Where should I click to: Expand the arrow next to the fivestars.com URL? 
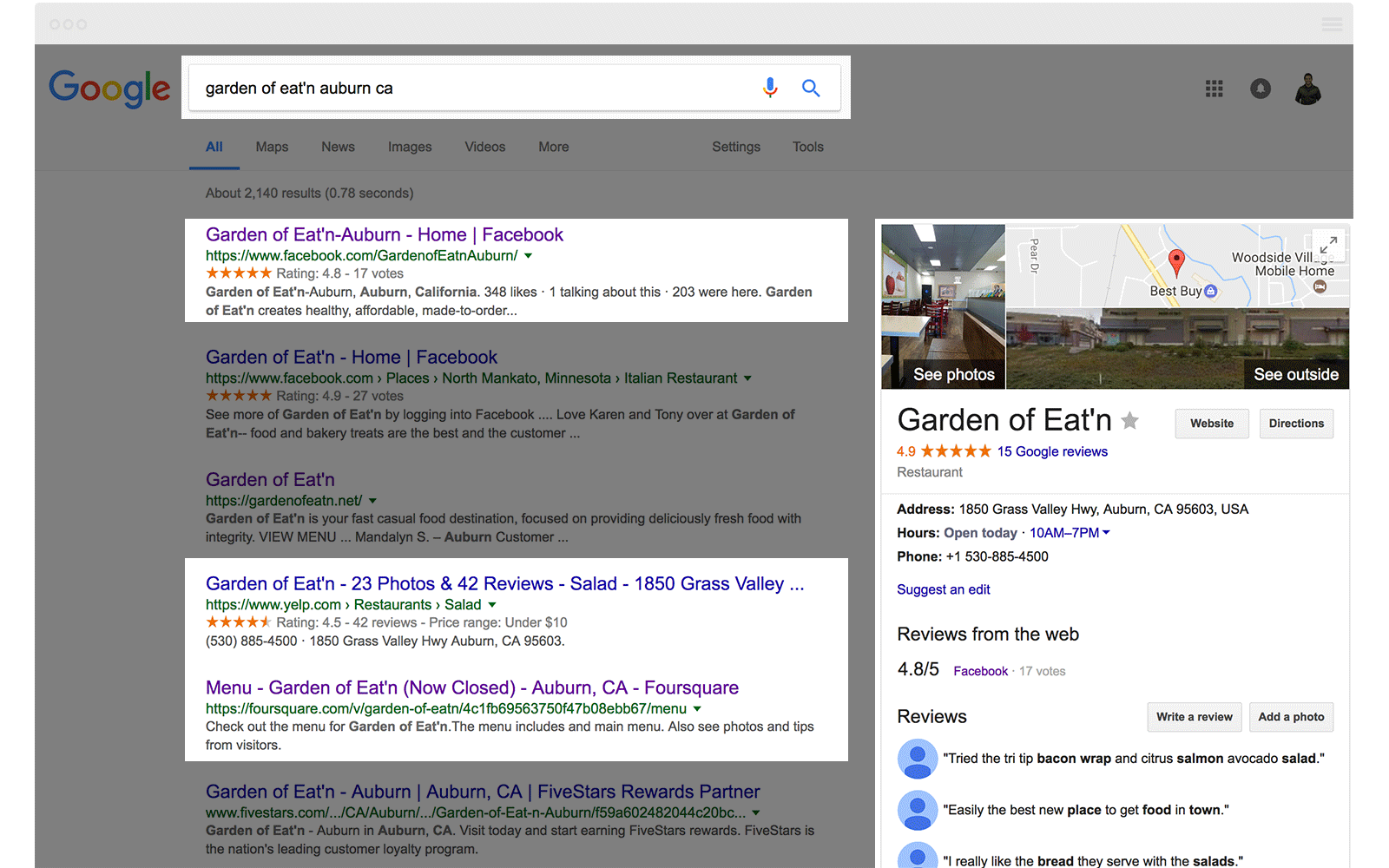pyautogui.click(x=755, y=813)
